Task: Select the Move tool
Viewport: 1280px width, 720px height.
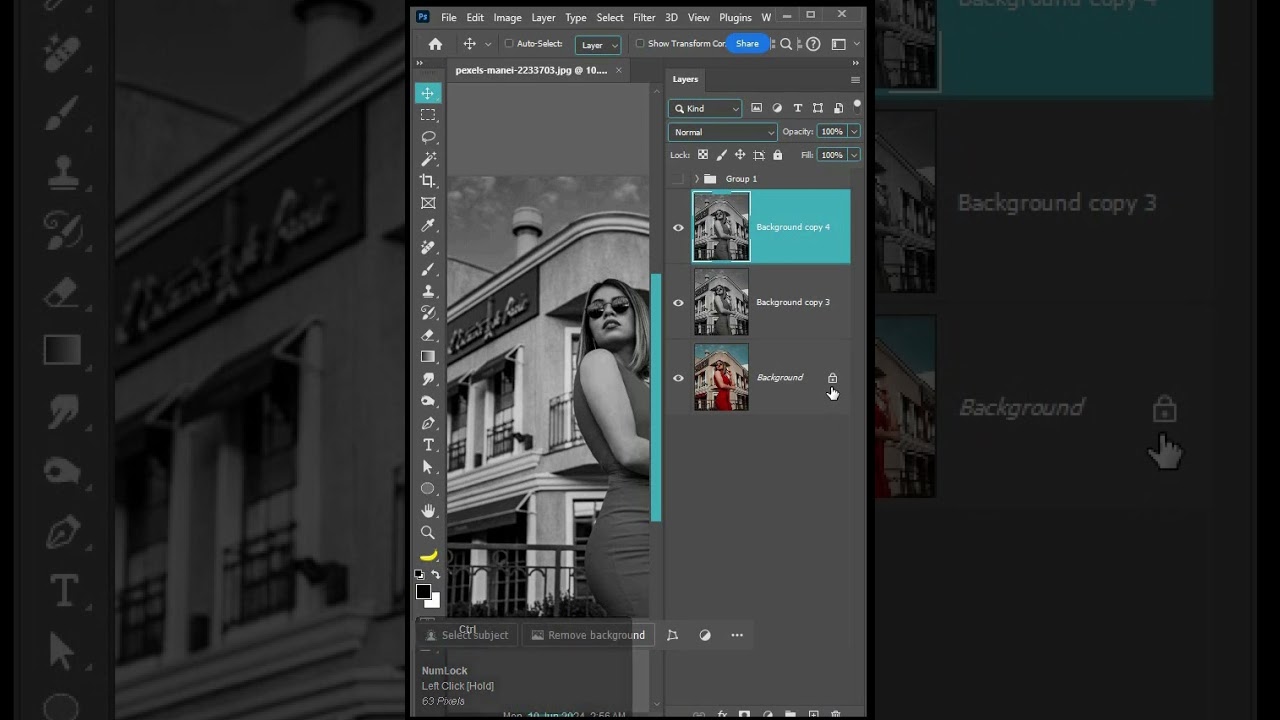Action: (x=428, y=92)
